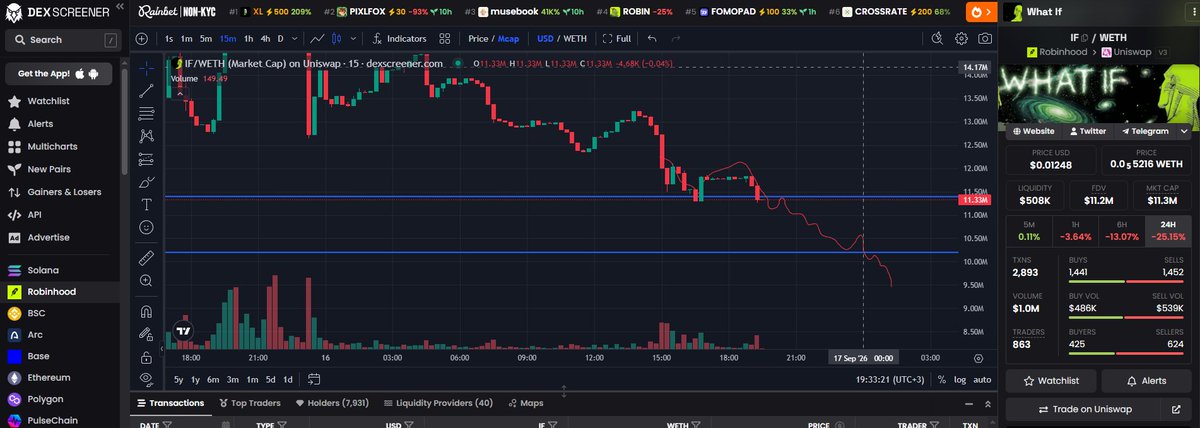The image size is (1200, 428).
Task: Open chart quick search magnifier icon
Action: tap(937, 39)
